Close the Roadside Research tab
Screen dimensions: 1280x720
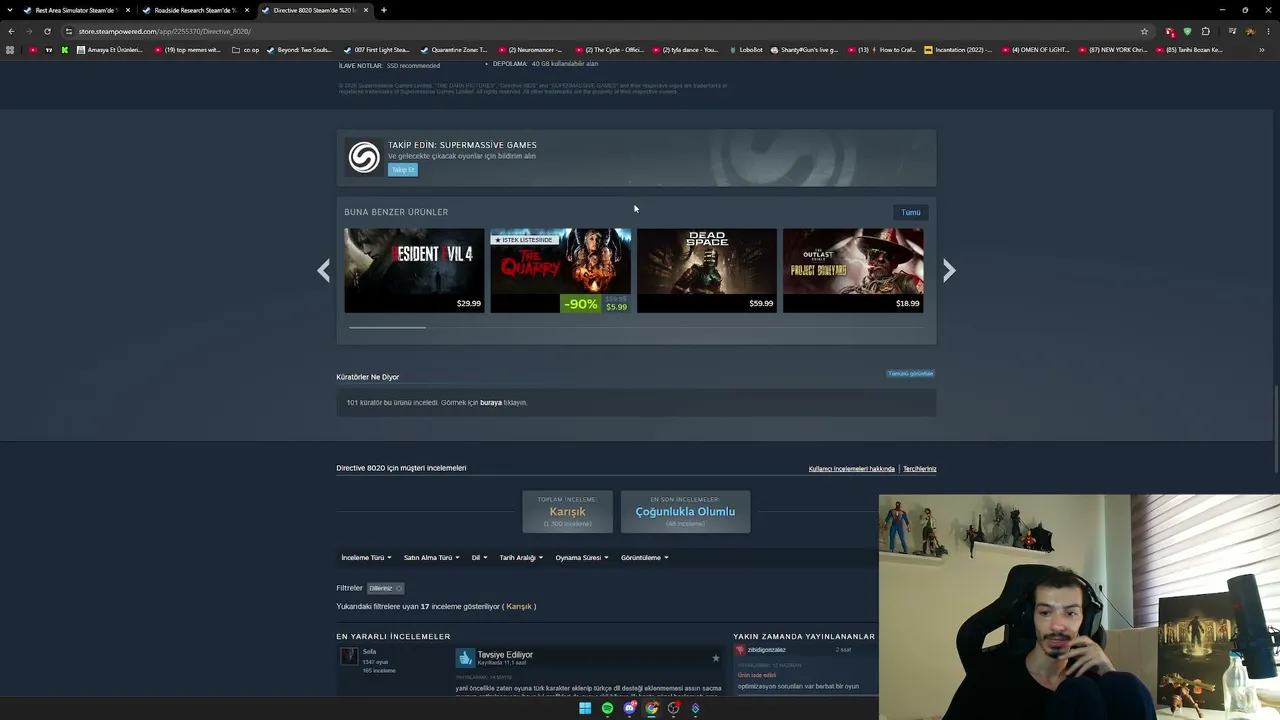247,10
